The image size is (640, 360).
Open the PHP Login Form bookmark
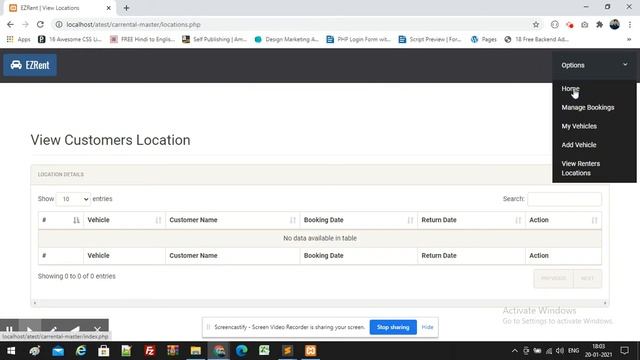[x=358, y=39]
